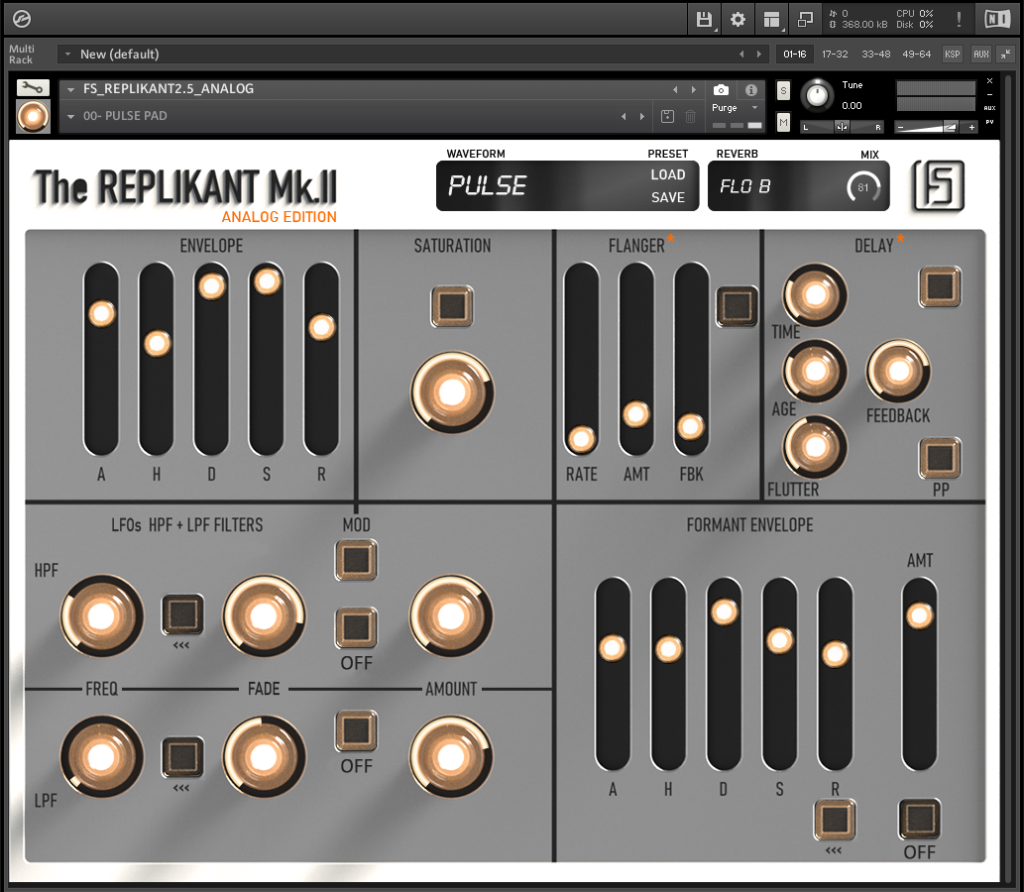Switch to the 33-48 channel page tab
The image size is (1024, 892).
876,54
